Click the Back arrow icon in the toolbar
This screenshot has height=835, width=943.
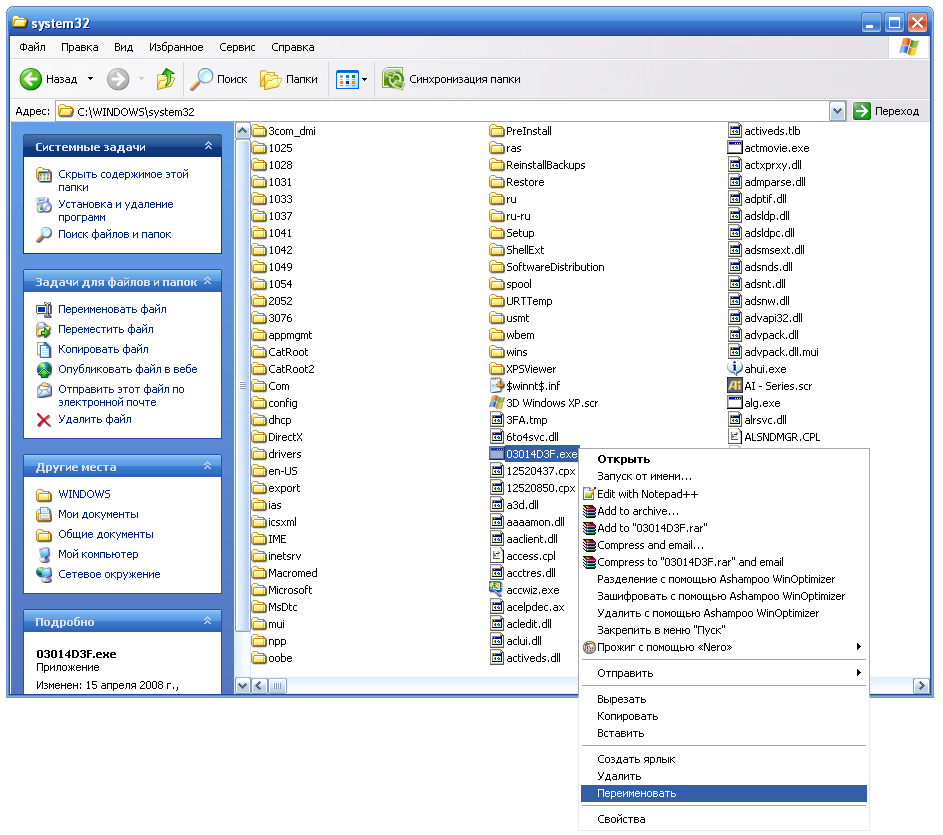(31, 79)
